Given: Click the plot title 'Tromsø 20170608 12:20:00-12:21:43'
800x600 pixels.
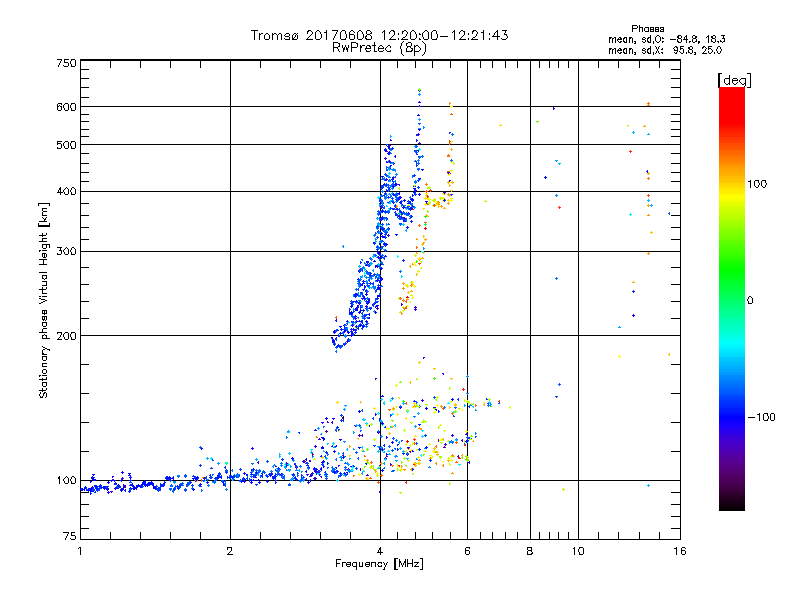Looking at the screenshot, I should click(379, 35).
